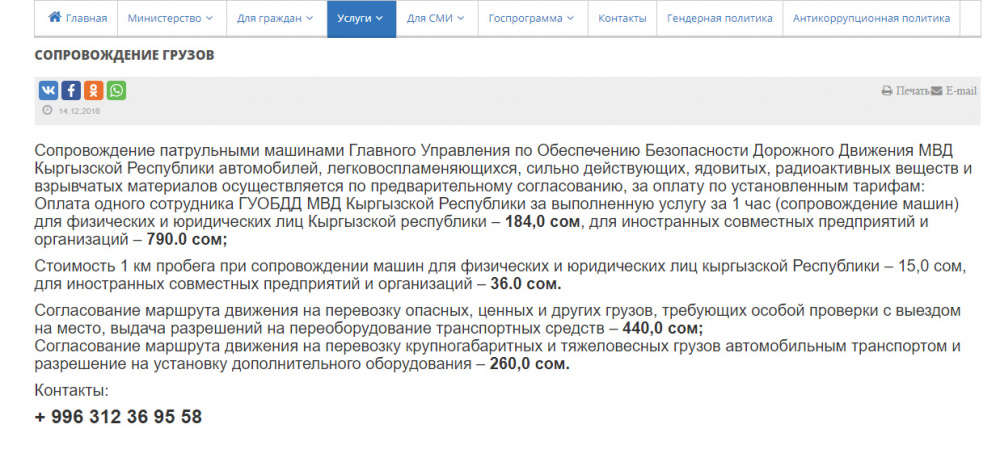Click the phone number +996 312 36 95 58
Image resolution: width=1000 pixels, height=462 pixels.
[118, 417]
